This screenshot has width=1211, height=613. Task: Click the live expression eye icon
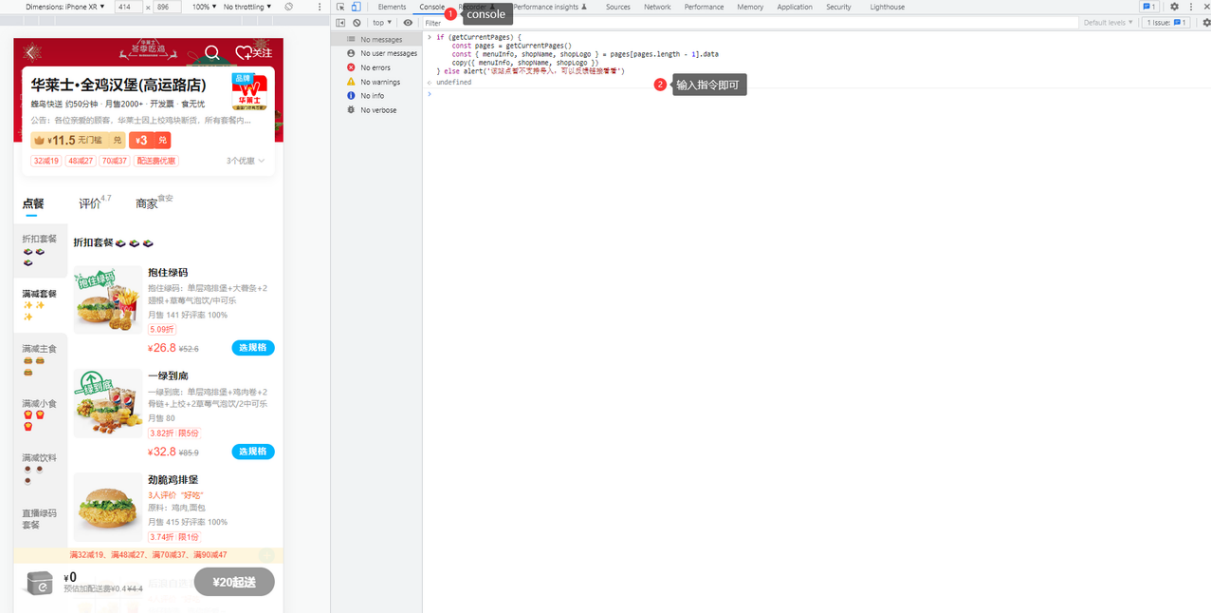[x=408, y=22]
